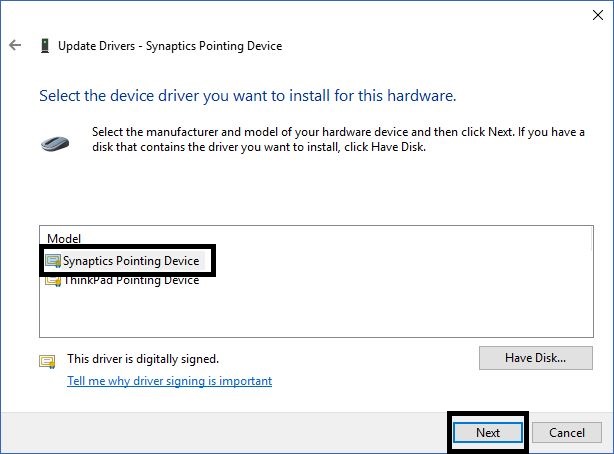614x454 pixels.
Task: Click the mouse hardware icon
Action: coord(55,144)
